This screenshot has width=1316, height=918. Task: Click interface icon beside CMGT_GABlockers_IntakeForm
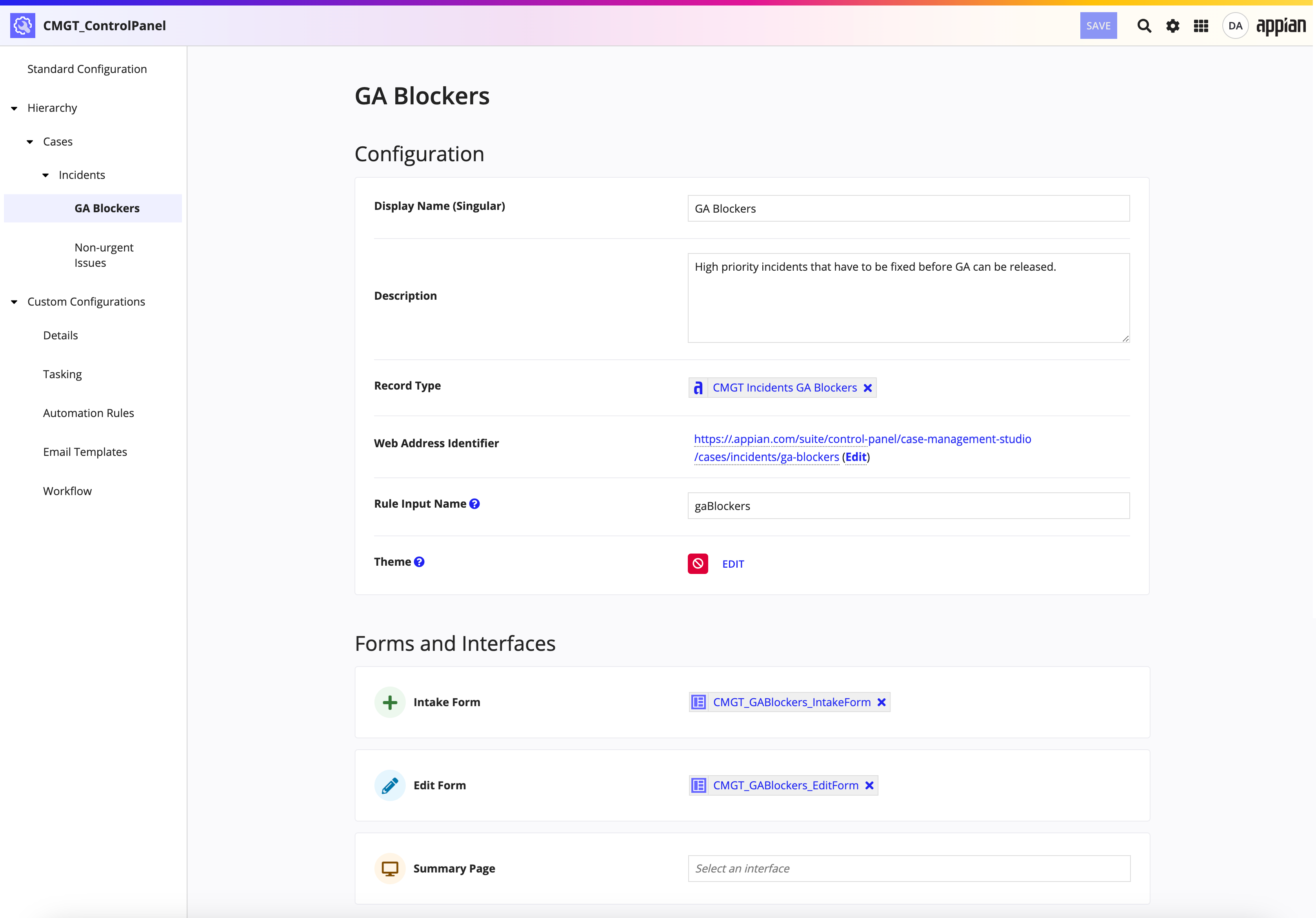tap(699, 702)
